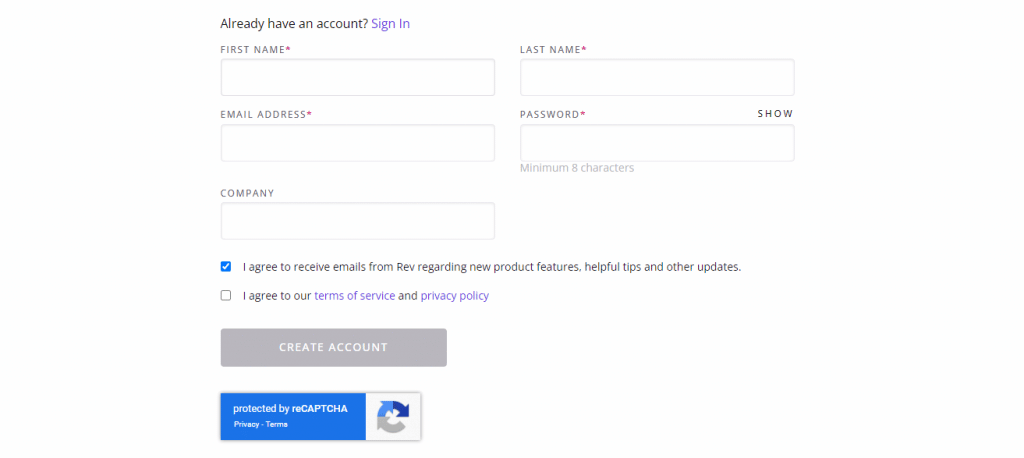
Task: Focus the Company input field
Action: tap(358, 221)
